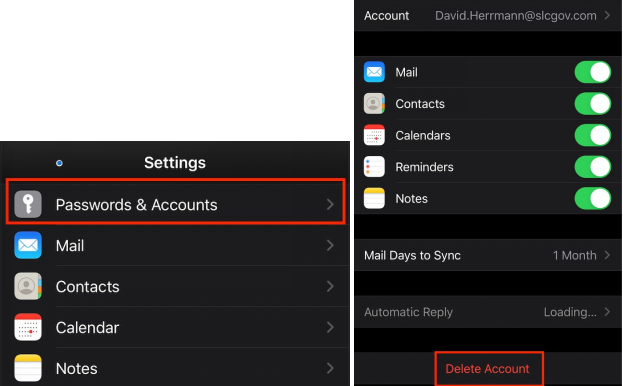
Task: Tap chevron on the Settings Contacts row
Action: pos(330,286)
